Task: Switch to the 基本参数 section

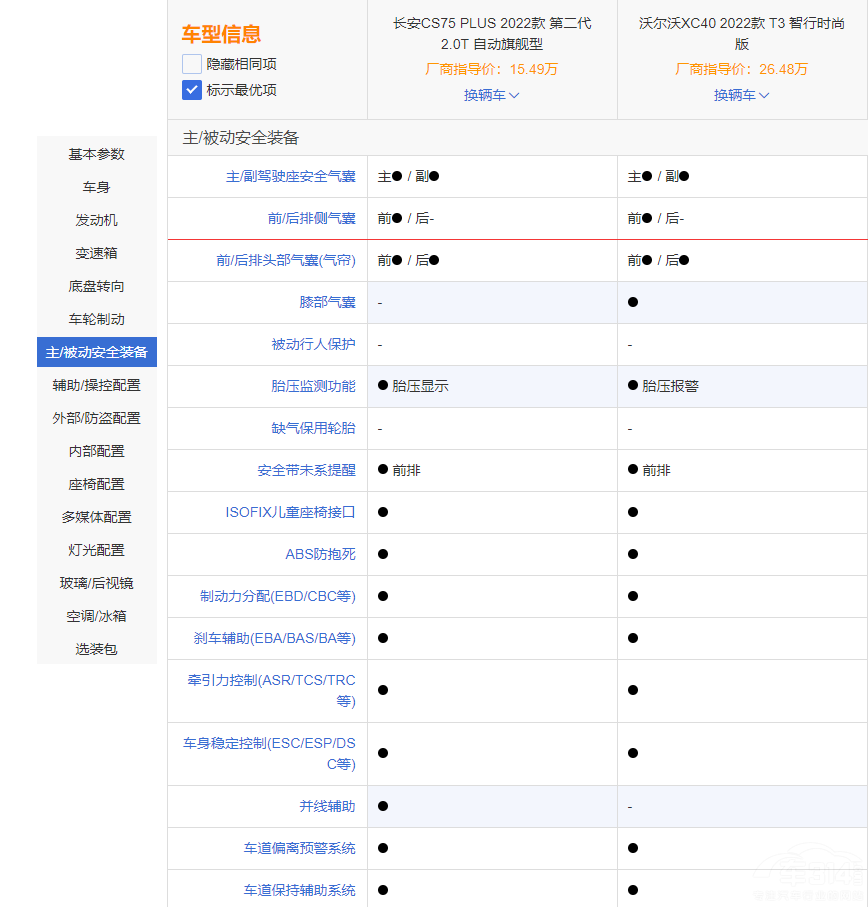Action: [x=96, y=154]
